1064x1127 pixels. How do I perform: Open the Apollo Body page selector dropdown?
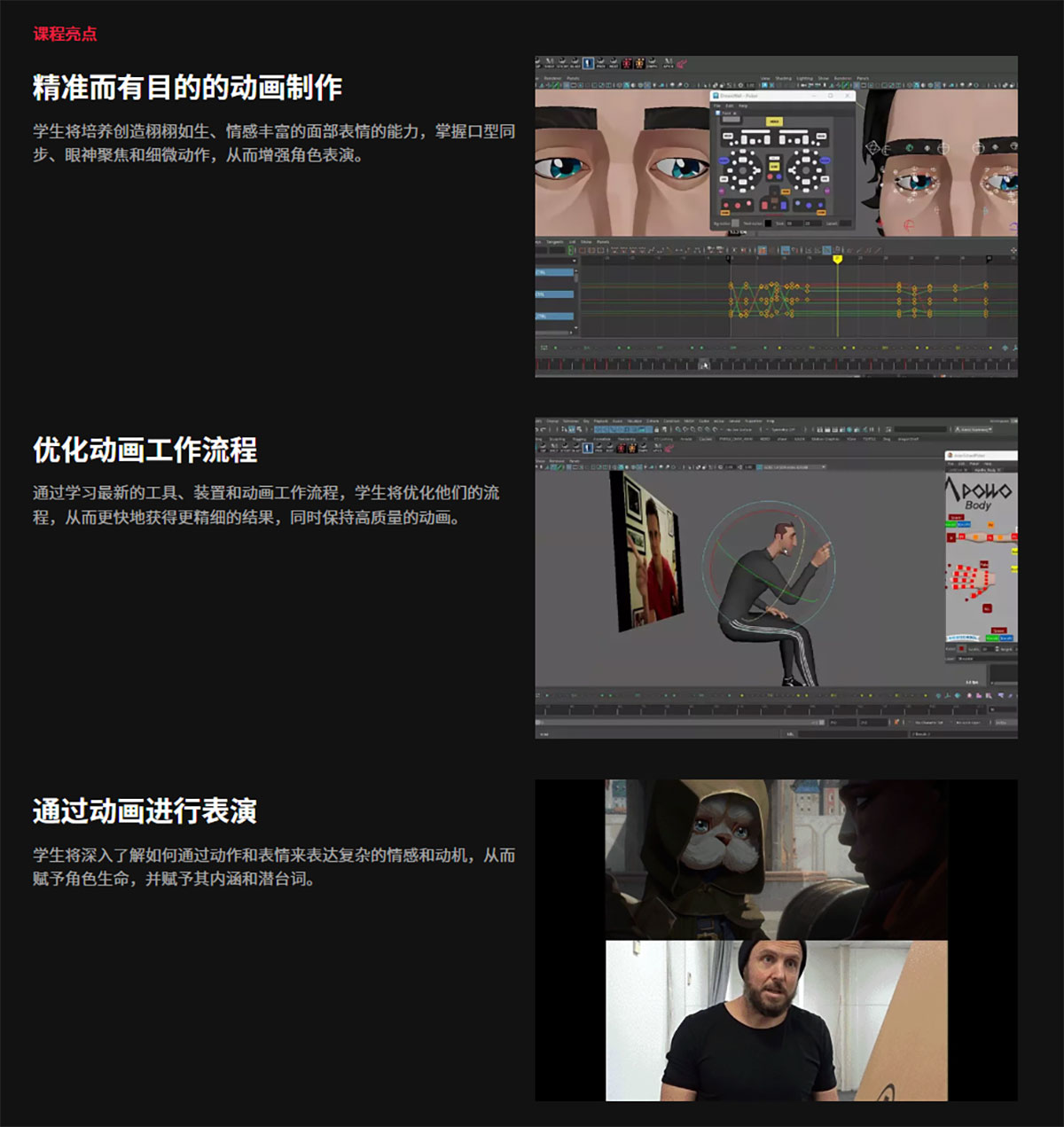pos(987,470)
